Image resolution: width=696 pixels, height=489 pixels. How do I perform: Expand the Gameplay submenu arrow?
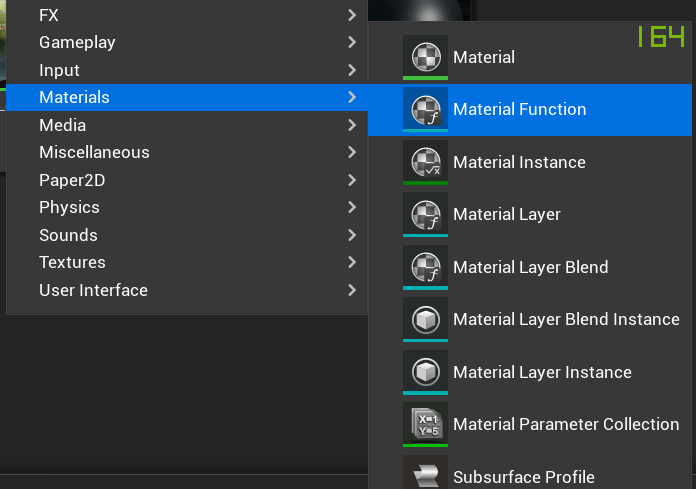(352, 42)
